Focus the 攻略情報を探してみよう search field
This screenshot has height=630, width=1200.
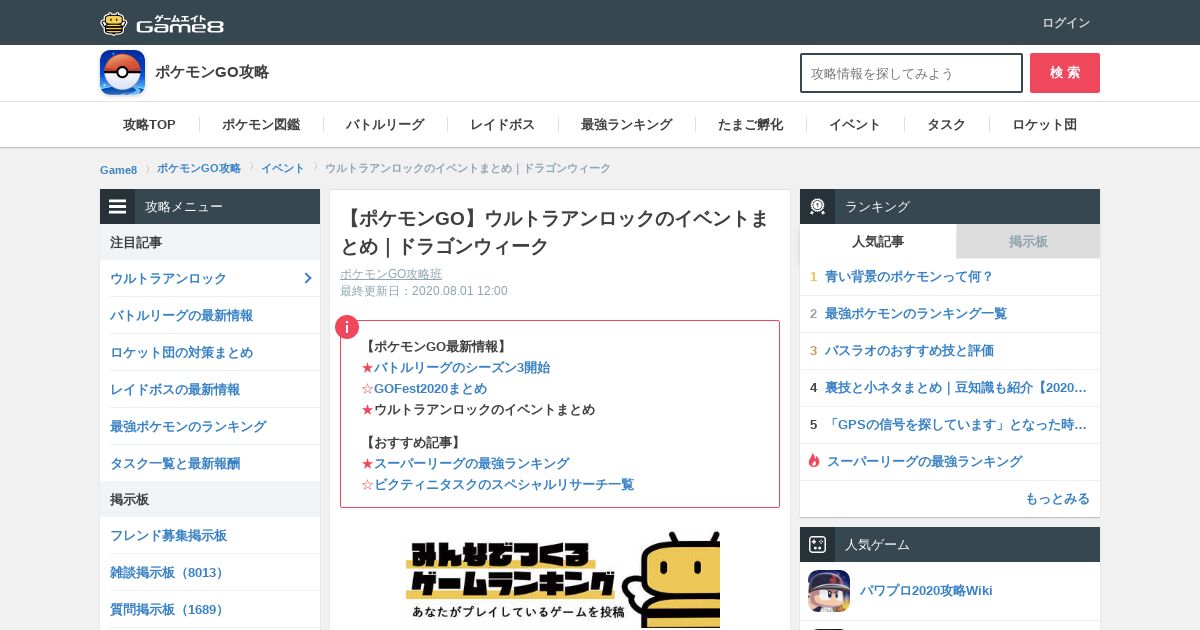[x=911, y=73]
